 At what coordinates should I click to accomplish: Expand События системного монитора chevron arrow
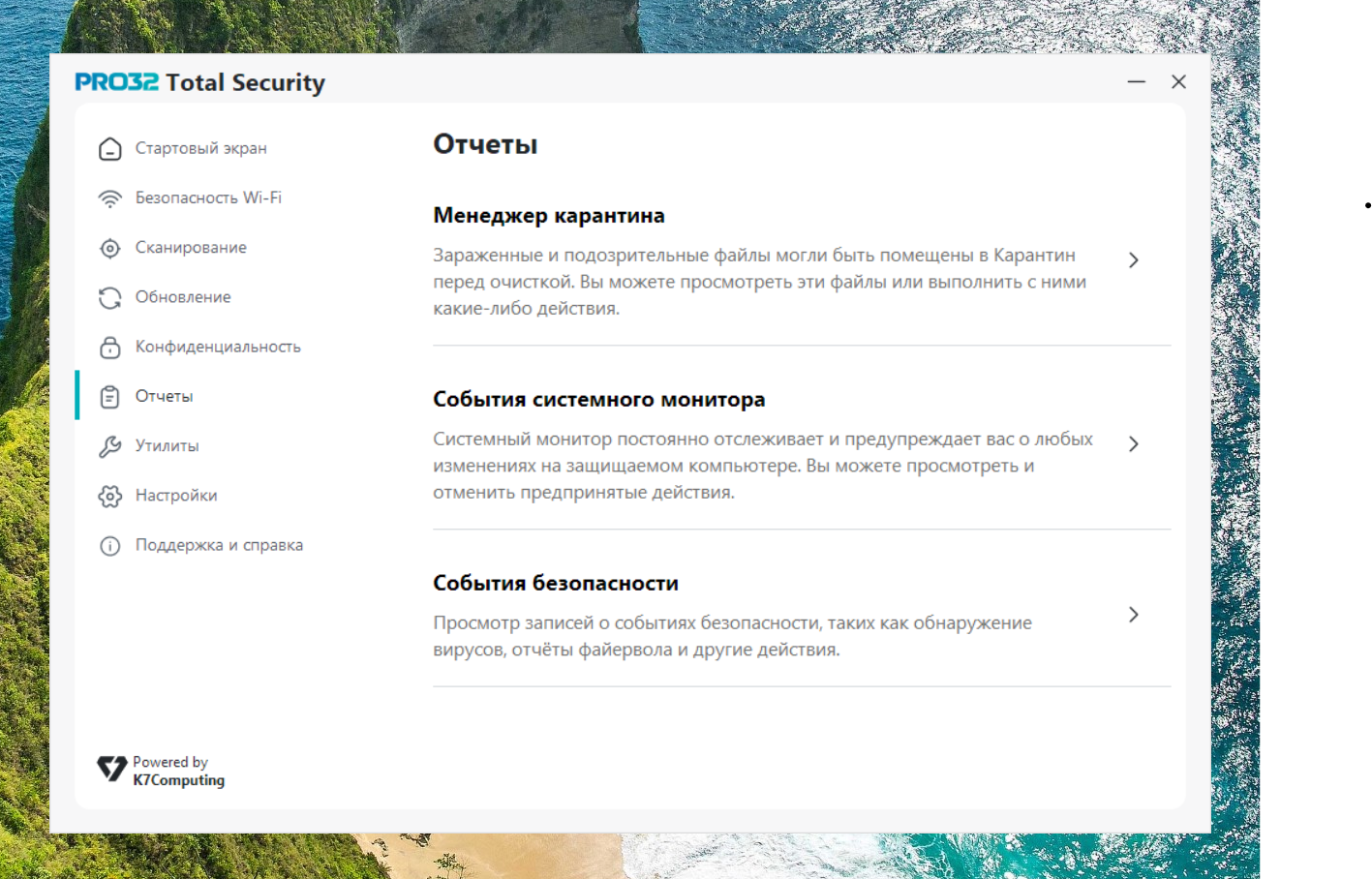click(1133, 444)
